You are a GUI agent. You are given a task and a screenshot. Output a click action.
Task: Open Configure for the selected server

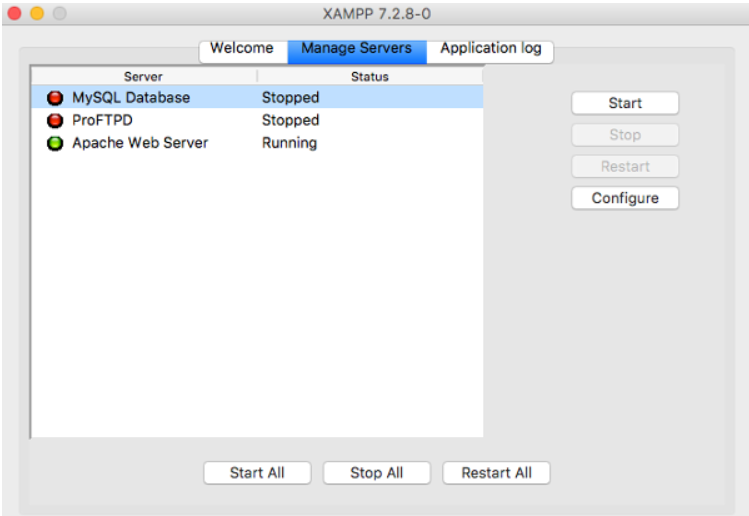click(625, 198)
